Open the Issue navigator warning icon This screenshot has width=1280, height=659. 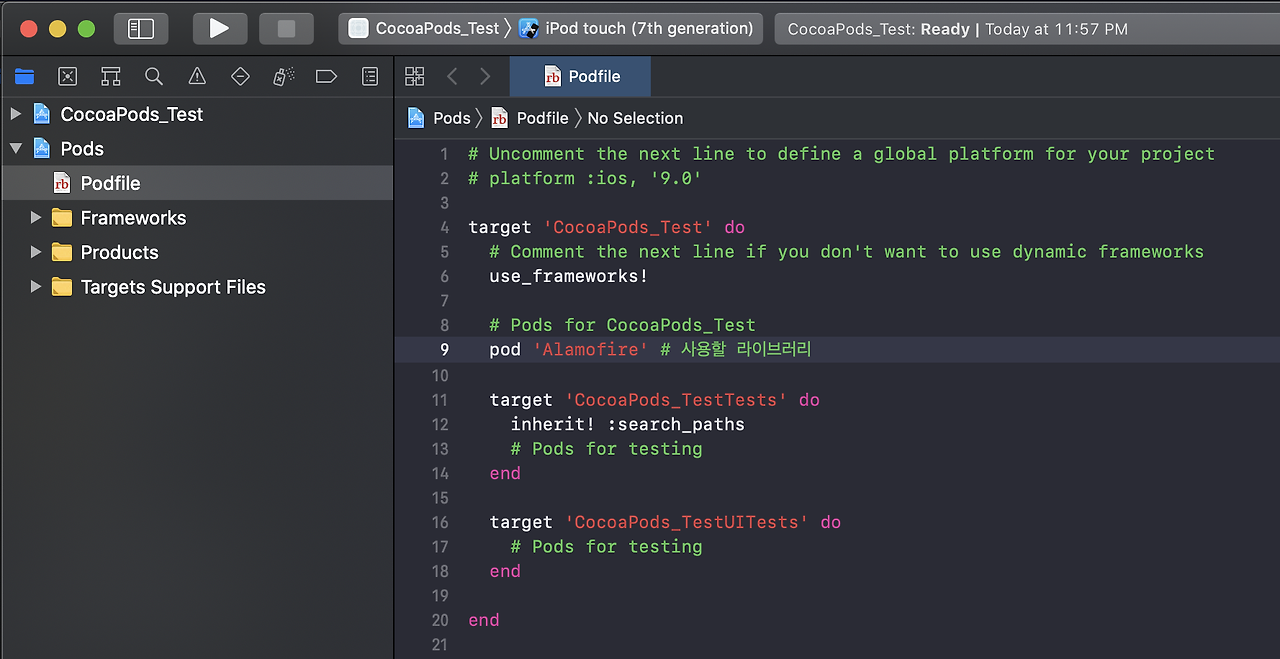(x=197, y=76)
